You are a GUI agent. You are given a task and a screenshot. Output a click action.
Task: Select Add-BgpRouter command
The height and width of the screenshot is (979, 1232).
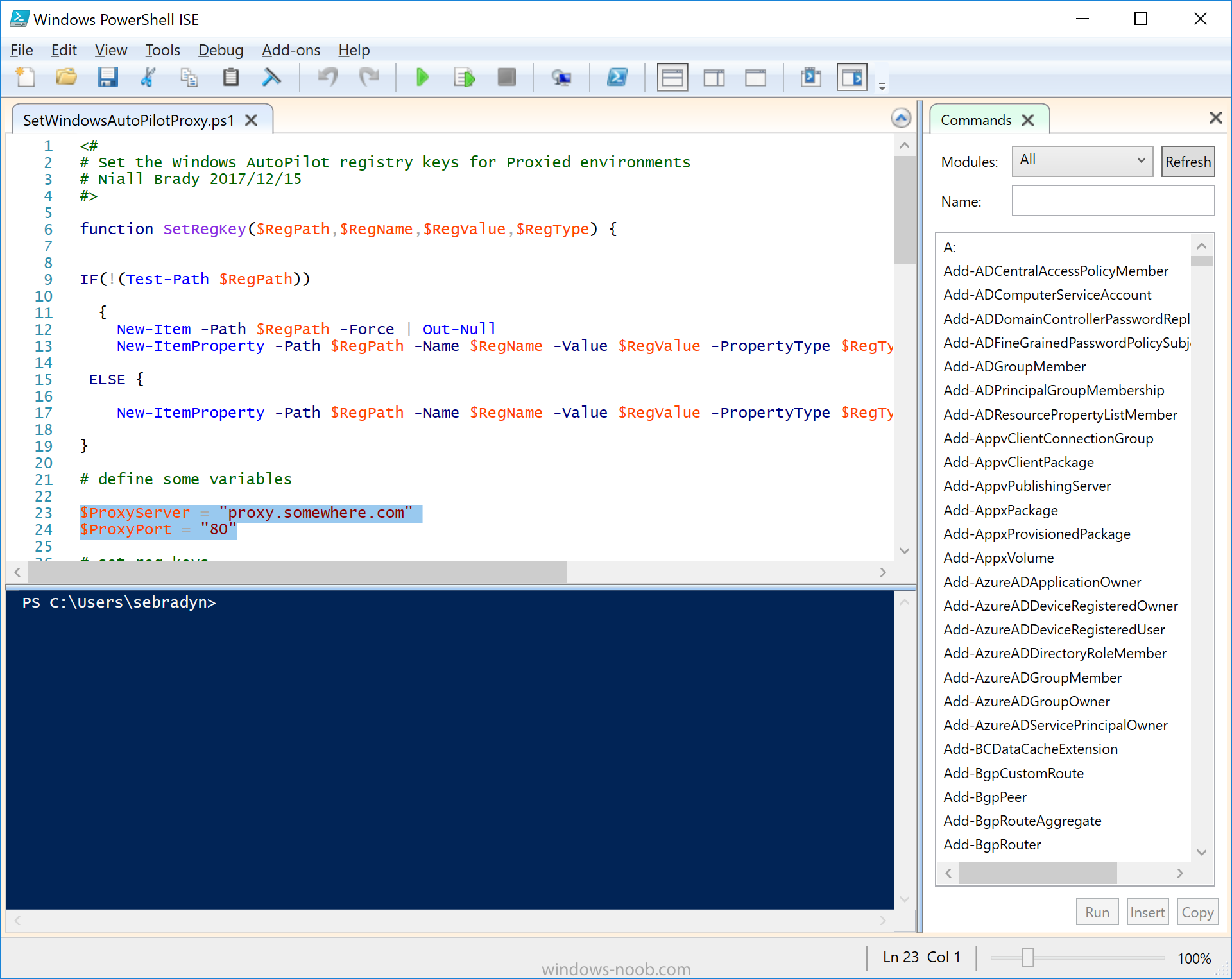pos(992,844)
